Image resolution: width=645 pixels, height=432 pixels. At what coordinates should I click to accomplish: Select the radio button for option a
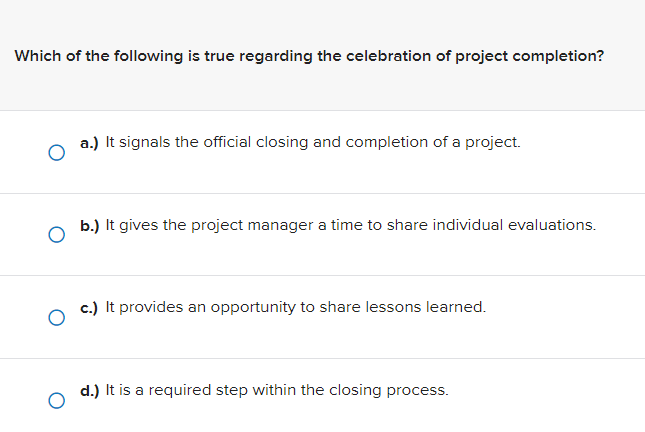click(57, 153)
